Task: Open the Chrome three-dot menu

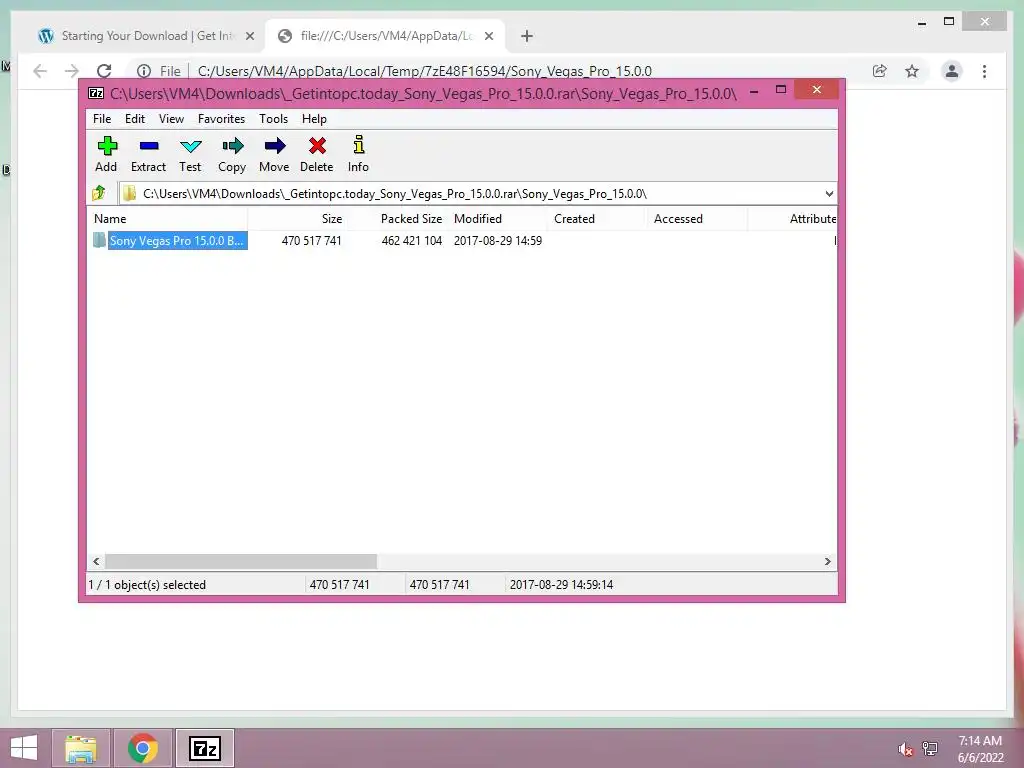Action: pyautogui.click(x=984, y=71)
